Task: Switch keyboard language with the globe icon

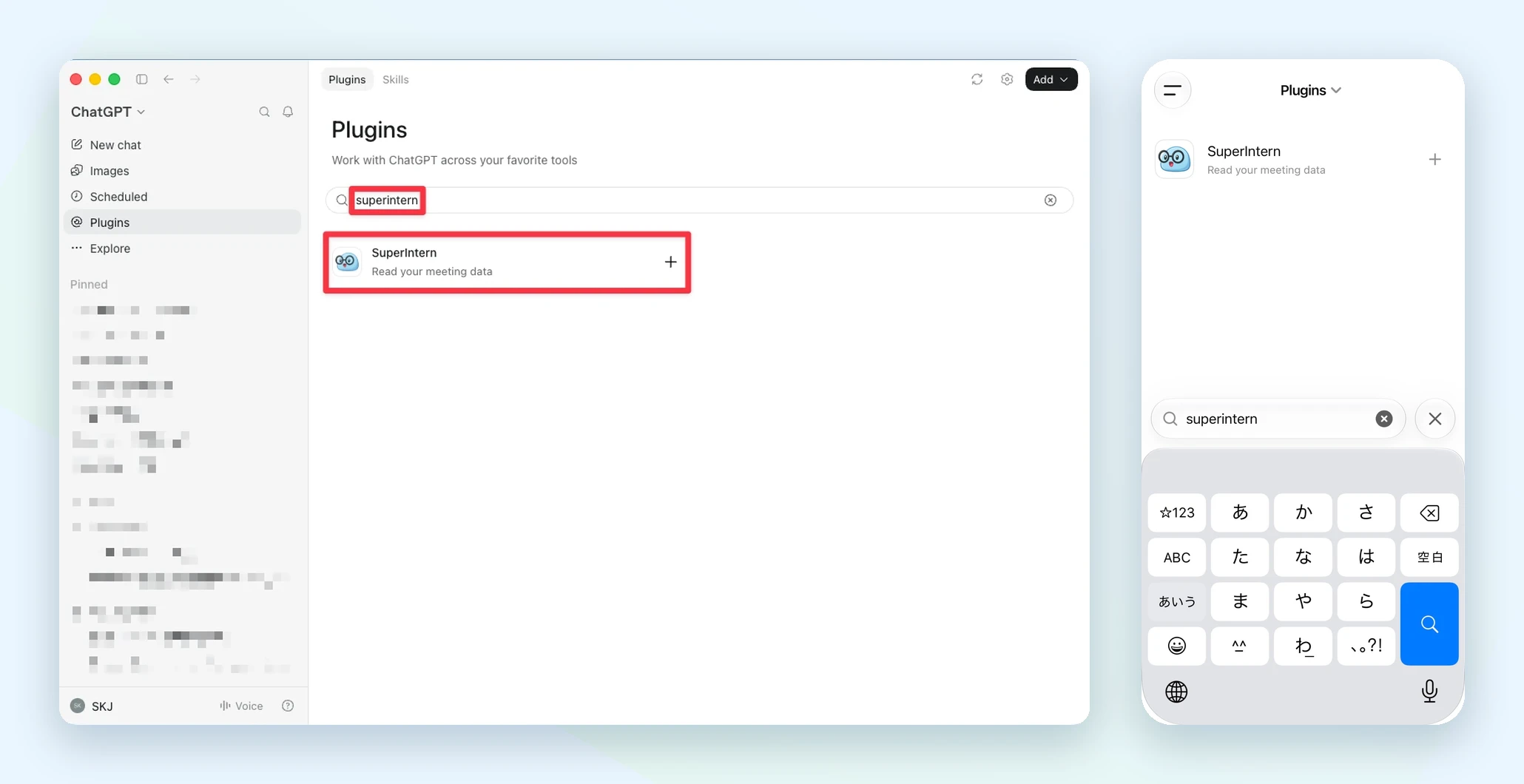Action: (x=1176, y=692)
